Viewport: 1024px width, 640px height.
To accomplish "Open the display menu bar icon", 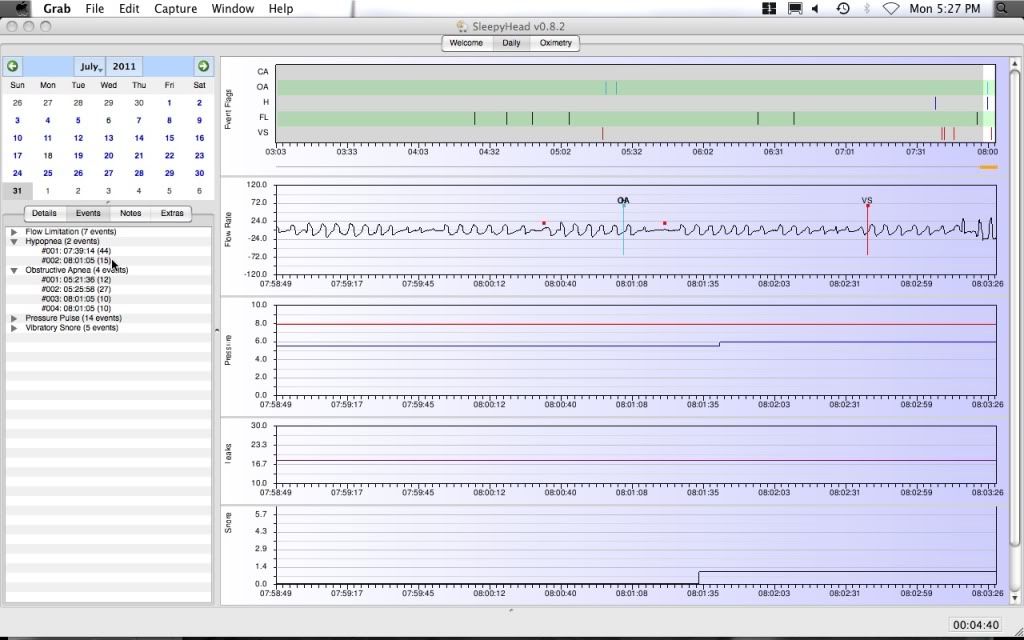I will tap(795, 8).
